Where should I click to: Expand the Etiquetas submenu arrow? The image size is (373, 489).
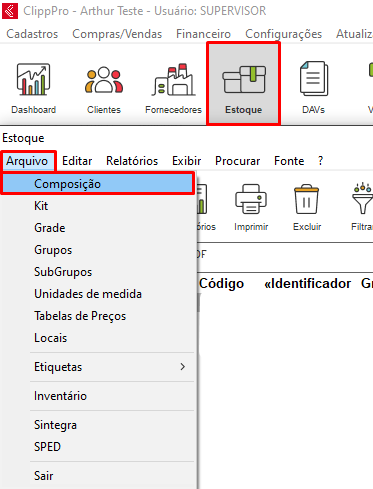tap(182, 367)
